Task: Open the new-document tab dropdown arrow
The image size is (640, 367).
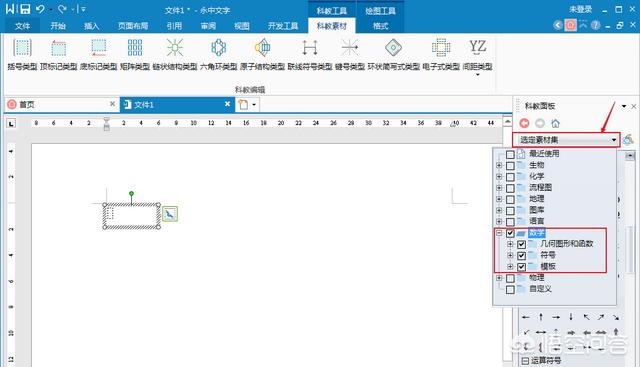Action: 254,105
